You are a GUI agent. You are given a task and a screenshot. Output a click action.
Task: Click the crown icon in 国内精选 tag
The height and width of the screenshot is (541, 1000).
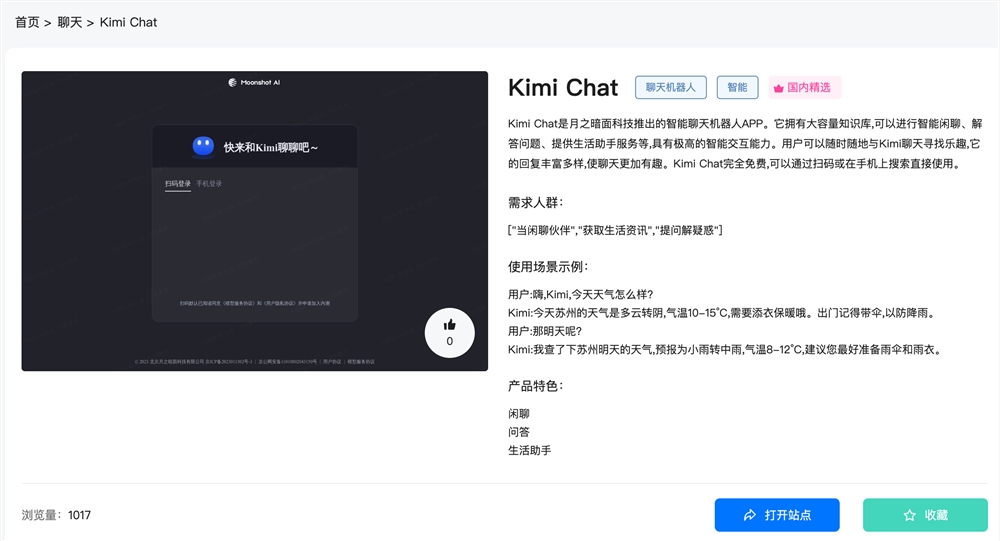coord(778,88)
